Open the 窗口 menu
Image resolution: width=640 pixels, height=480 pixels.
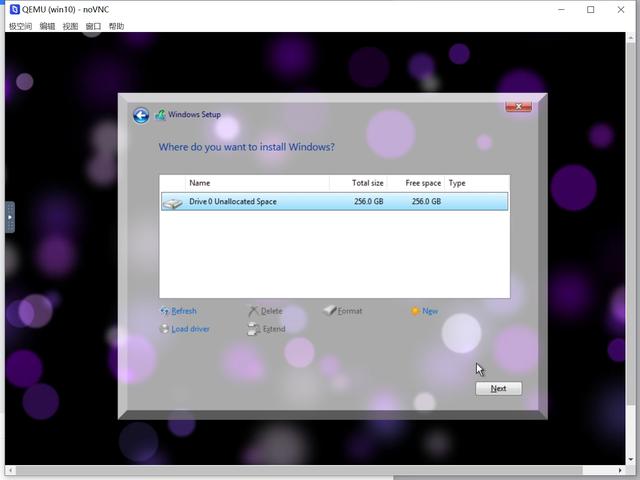pos(93,26)
